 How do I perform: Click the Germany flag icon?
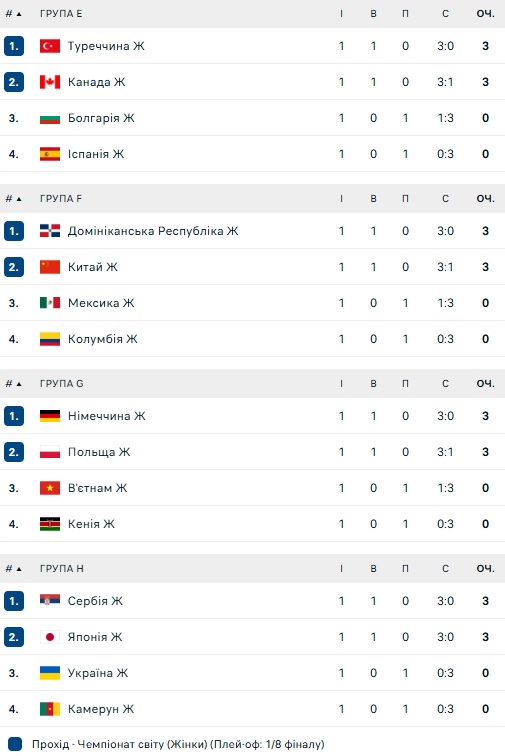point(50,416)
